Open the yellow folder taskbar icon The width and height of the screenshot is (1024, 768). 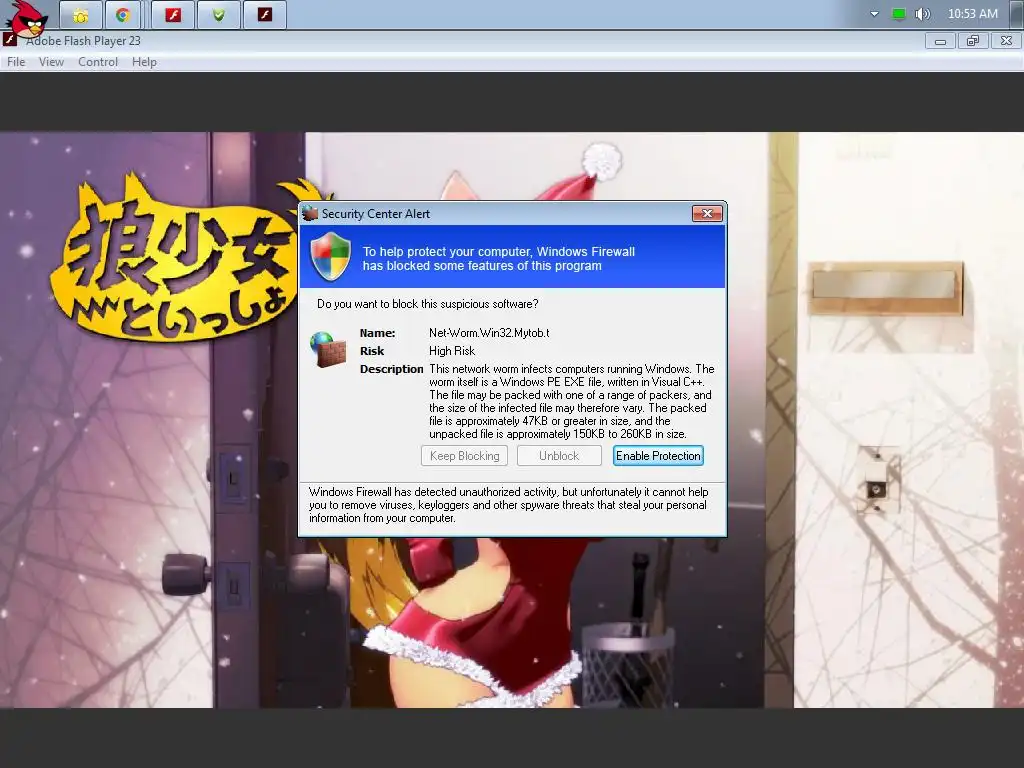pyautogui.click(x=81, y=15)
